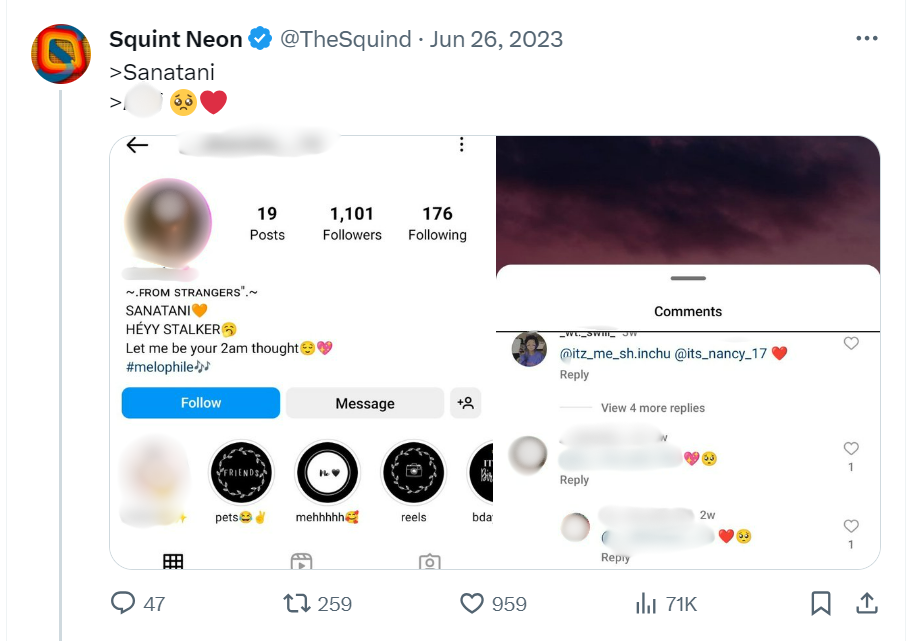Bookmark this tweet
This screenshot has height=641, width=906.
820,603
